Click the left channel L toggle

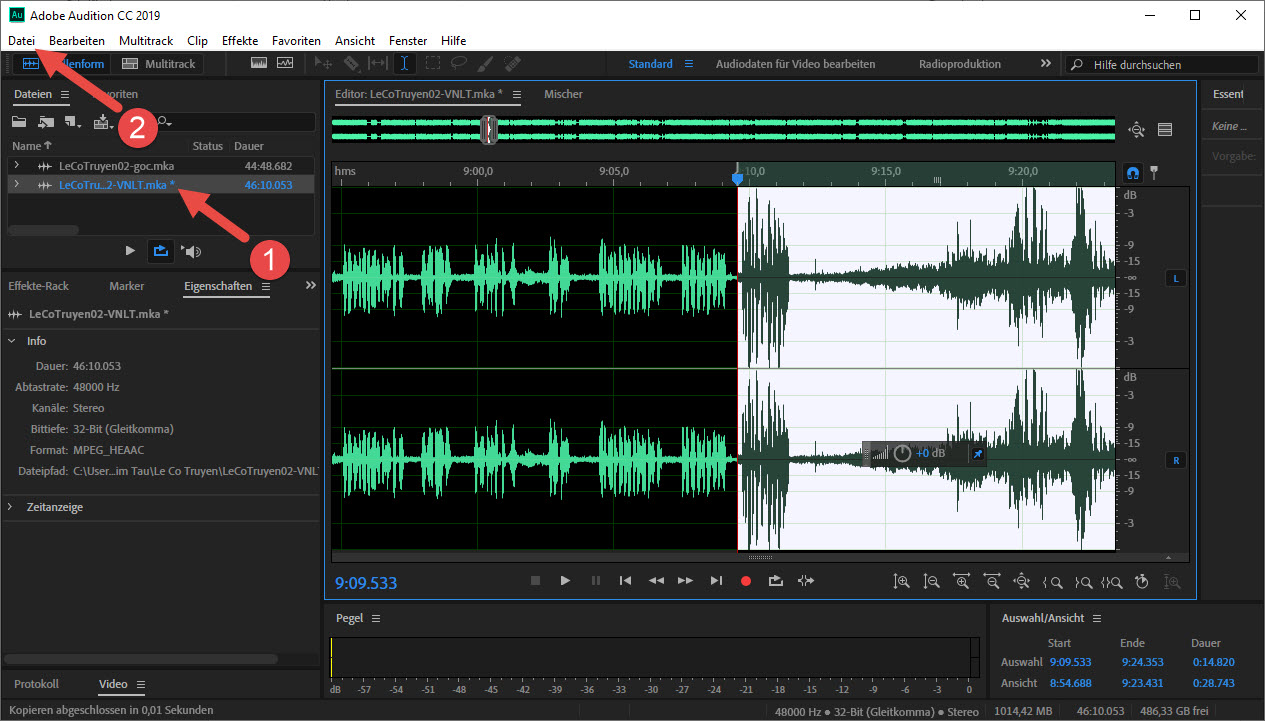pyautogui.click(x=1175, y=278)
